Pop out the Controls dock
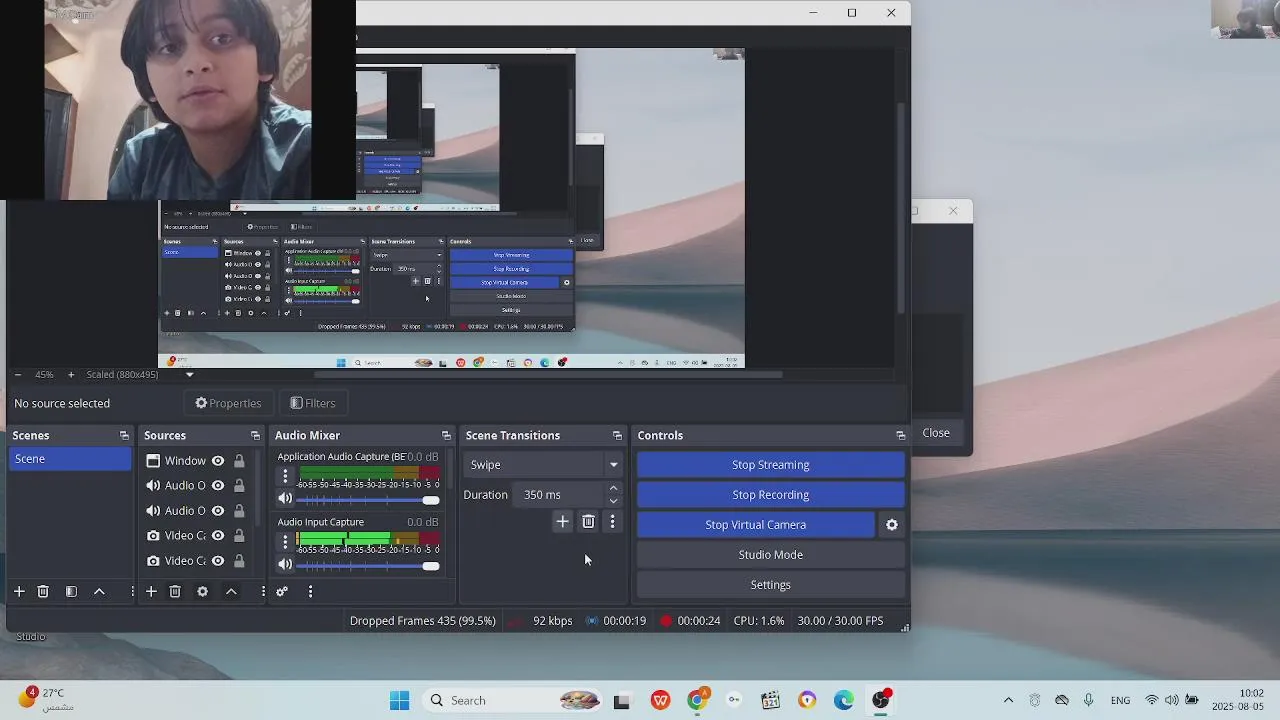Viewport: 1280px width, 720px height. tap(900, 436)
